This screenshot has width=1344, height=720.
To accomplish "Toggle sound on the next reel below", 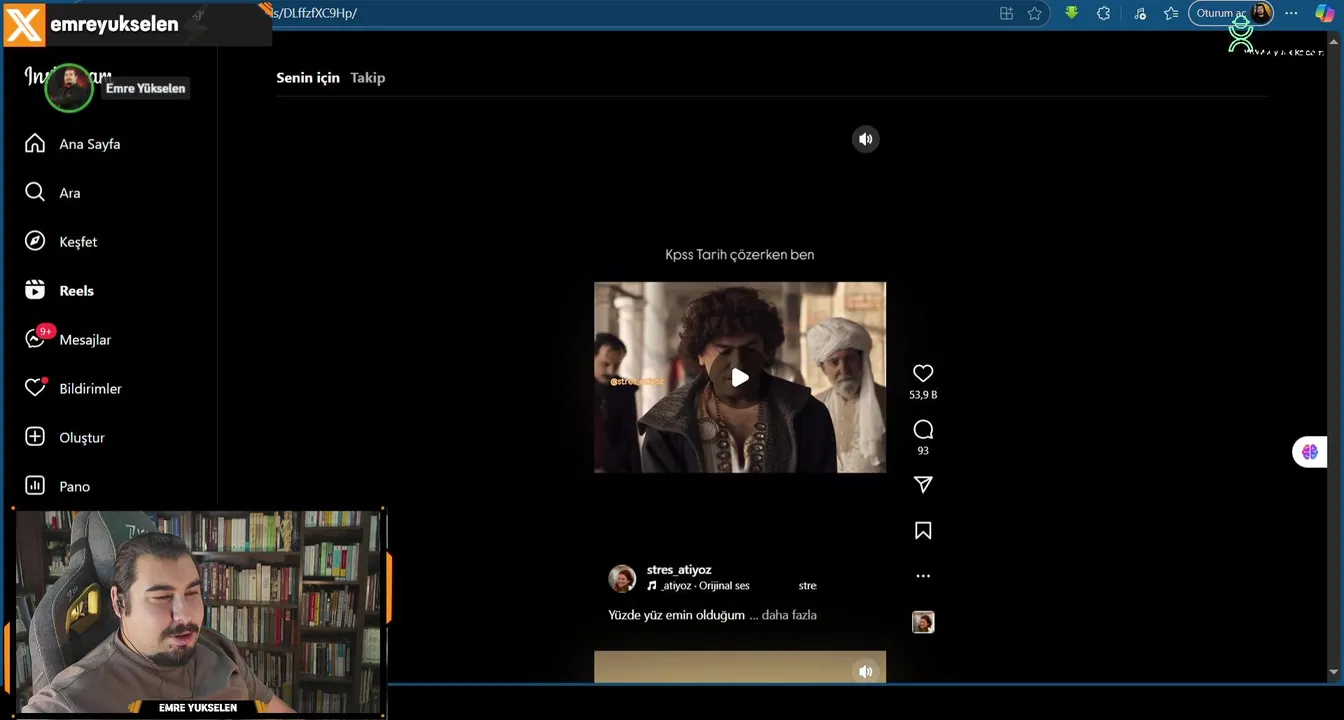I will click(x=866, y=671).
